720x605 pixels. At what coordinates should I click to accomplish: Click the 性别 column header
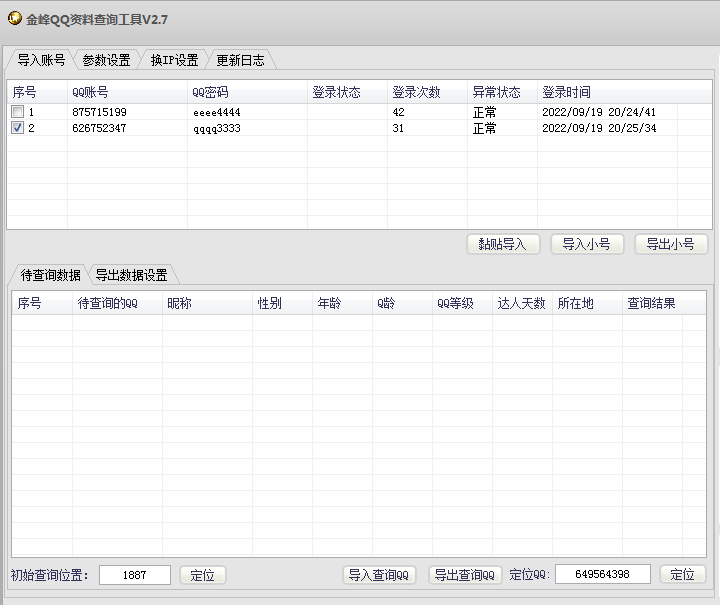[282, 303]
